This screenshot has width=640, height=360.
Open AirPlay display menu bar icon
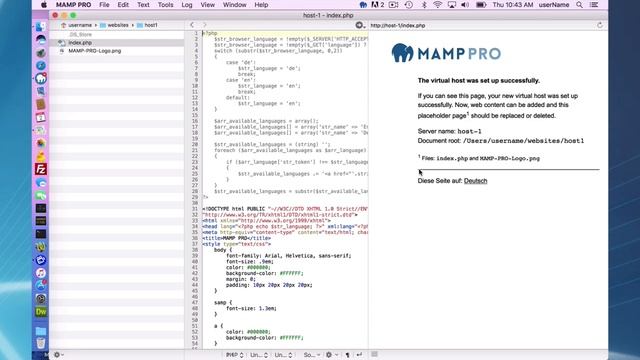pyautogui.click(x=451, y=5)
